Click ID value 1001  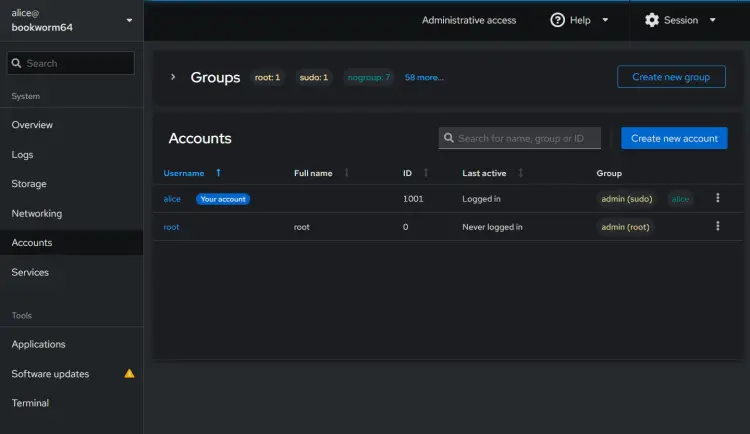413,199
